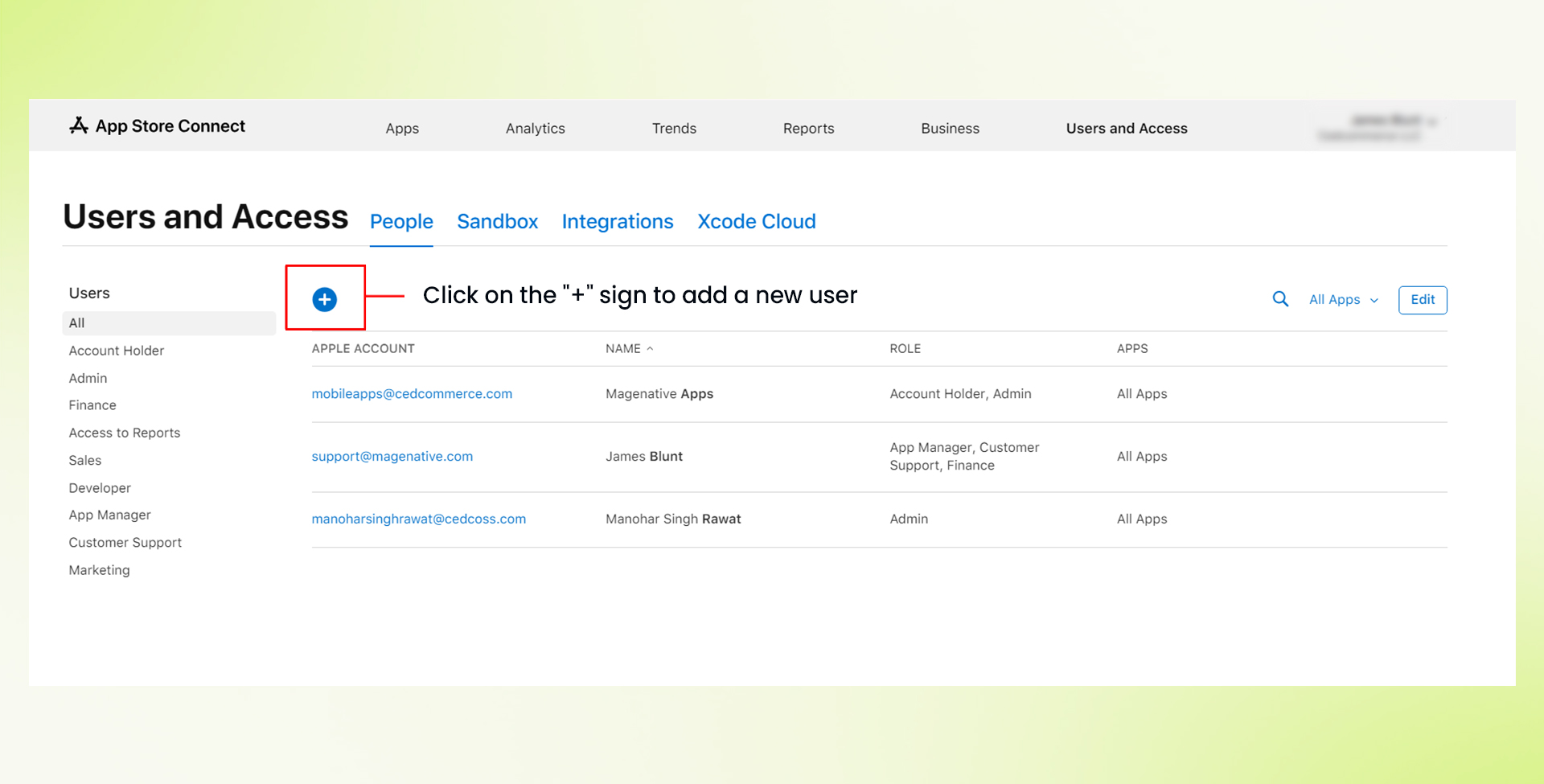1544x784 pixels.
Task: Open mobileapps@cedcommerce.com account link
Action: click(412, 394)
